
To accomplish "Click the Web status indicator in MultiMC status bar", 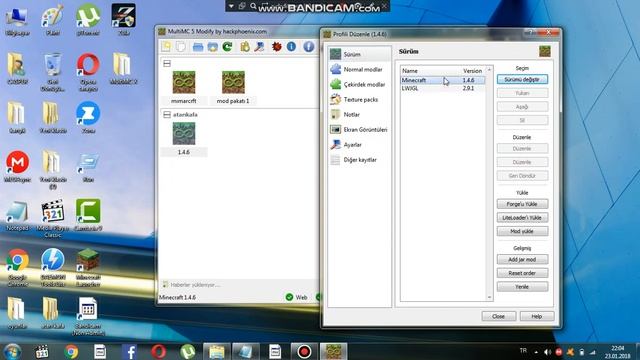I will tap(297, 297).
